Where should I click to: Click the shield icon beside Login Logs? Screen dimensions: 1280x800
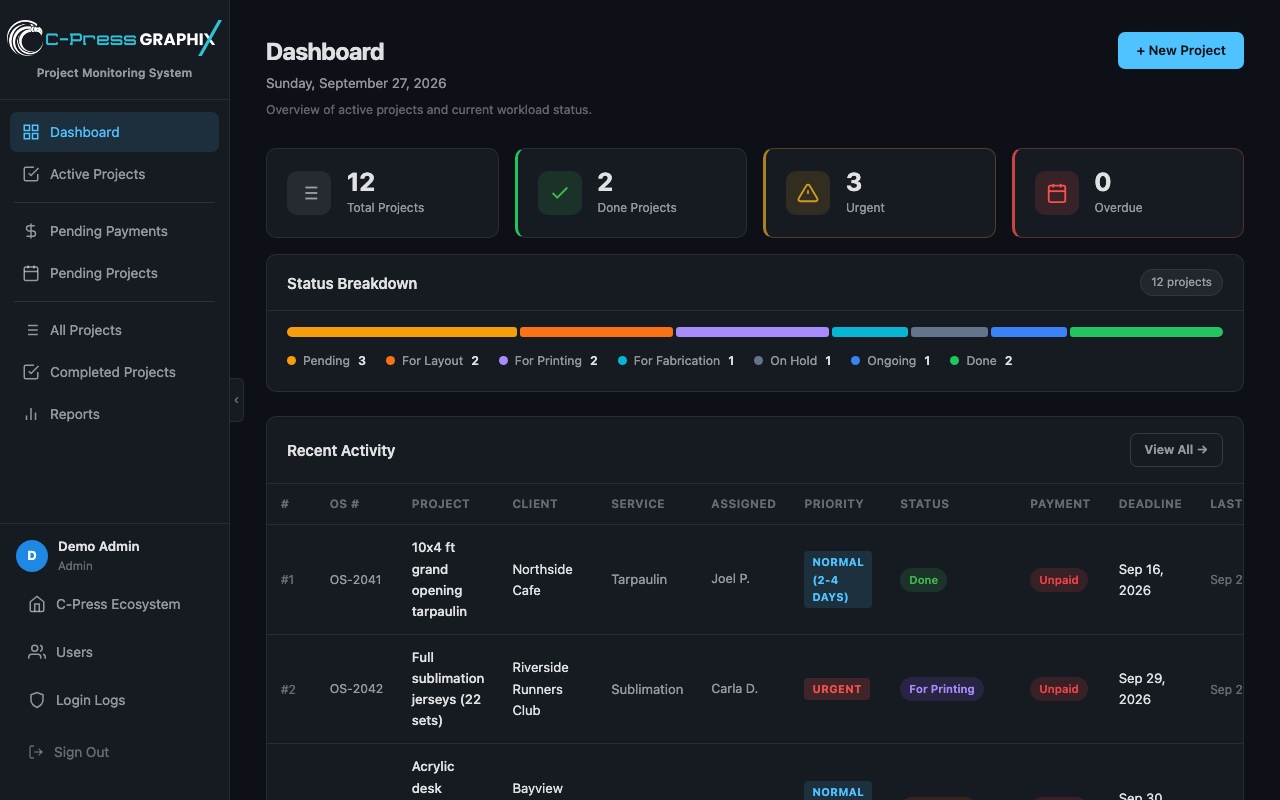(37, 700)
